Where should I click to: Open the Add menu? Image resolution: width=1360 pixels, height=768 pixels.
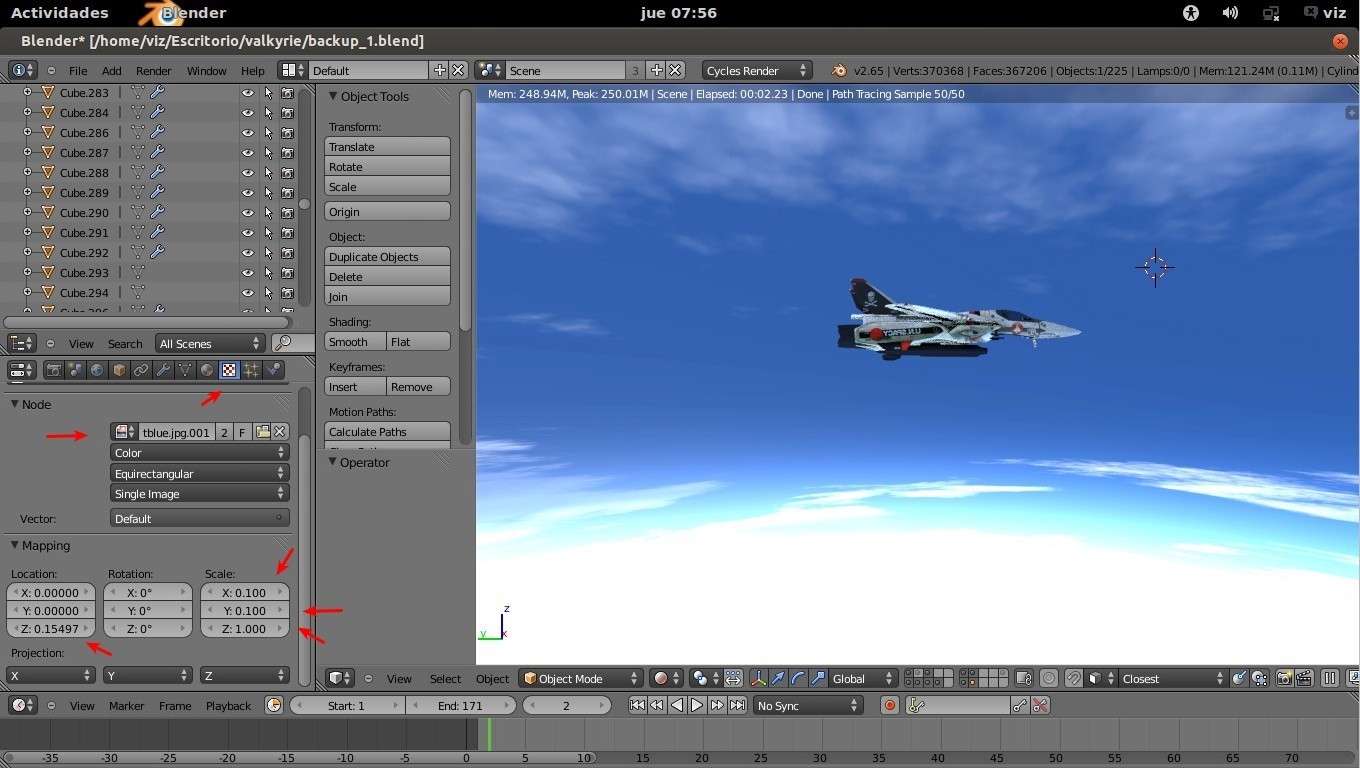(x=112, y=71)
